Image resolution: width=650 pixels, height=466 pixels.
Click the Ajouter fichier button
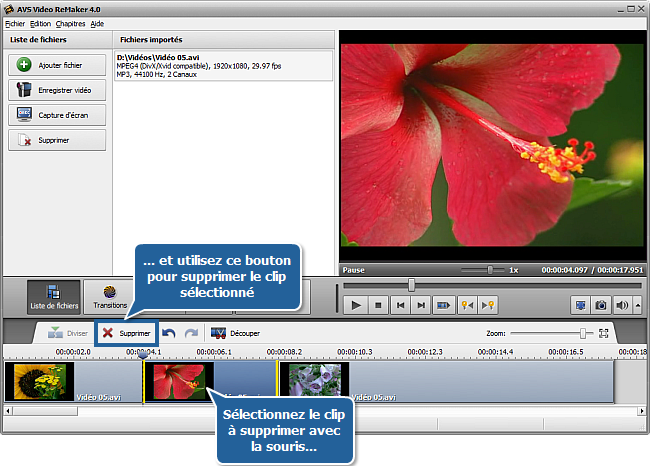tap(57, 65)
